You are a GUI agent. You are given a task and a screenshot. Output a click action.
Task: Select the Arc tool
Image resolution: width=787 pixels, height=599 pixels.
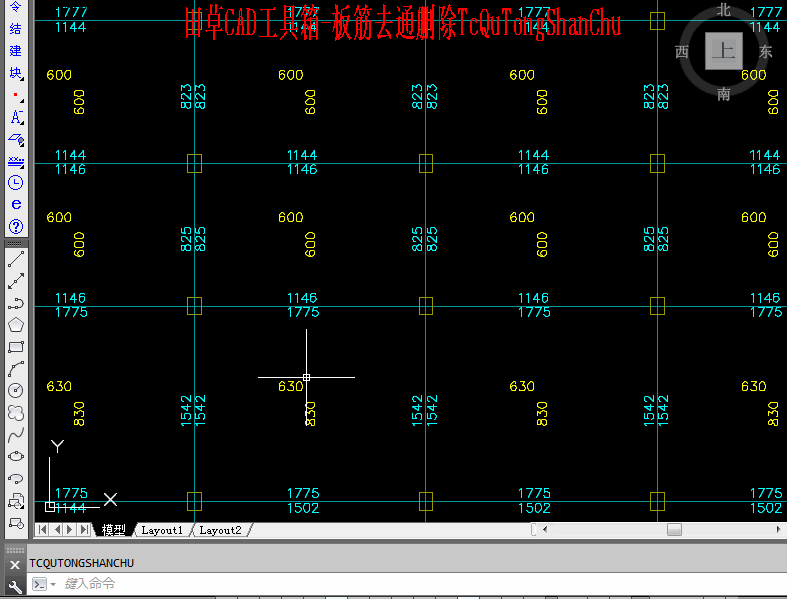coord(16,369)
